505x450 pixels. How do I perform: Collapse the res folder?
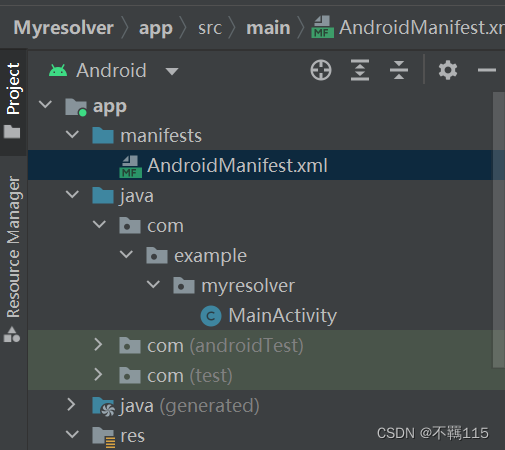point(72,434)
